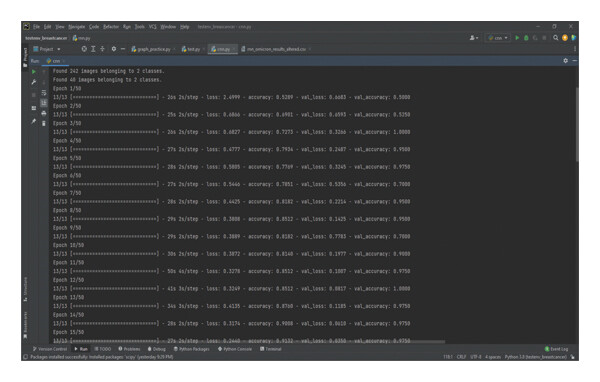Screen dimensions: 600x382
Task: Open Search Everywhere magnifier icon
Action: 556,38
